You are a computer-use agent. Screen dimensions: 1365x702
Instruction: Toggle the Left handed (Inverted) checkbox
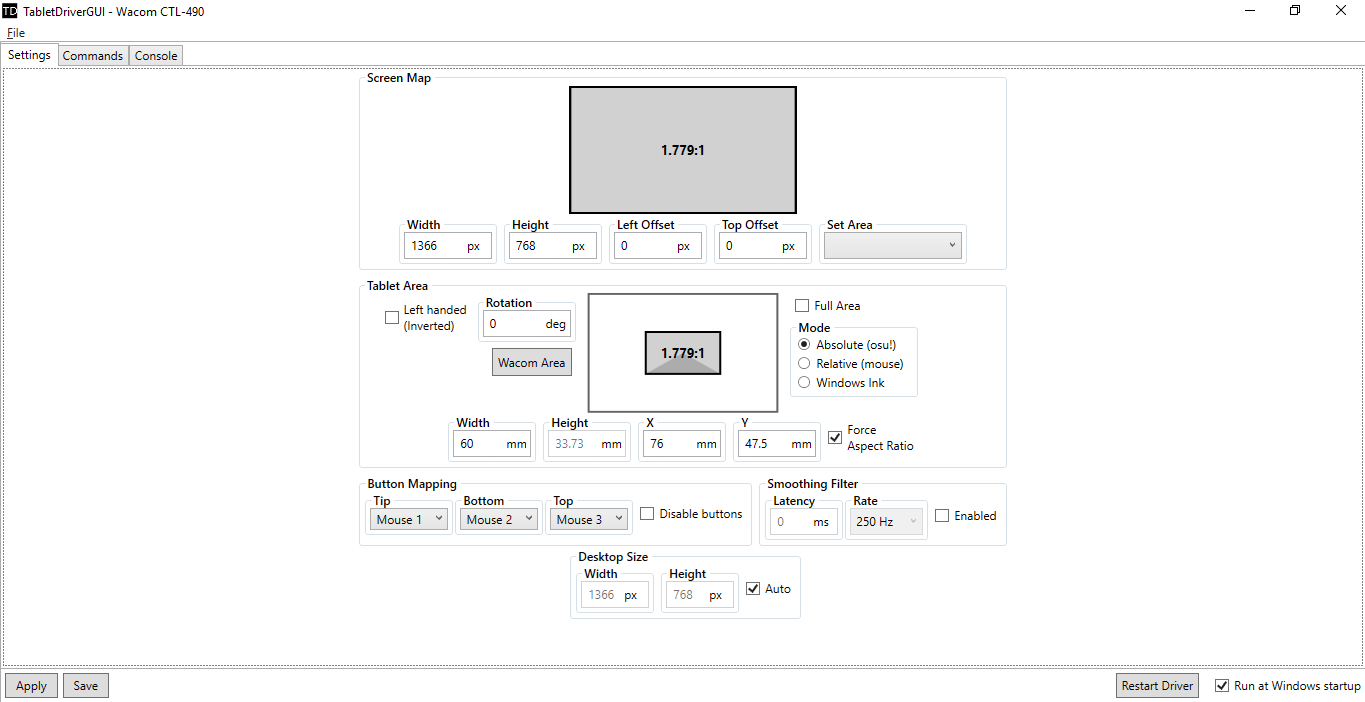click(392, 318)
